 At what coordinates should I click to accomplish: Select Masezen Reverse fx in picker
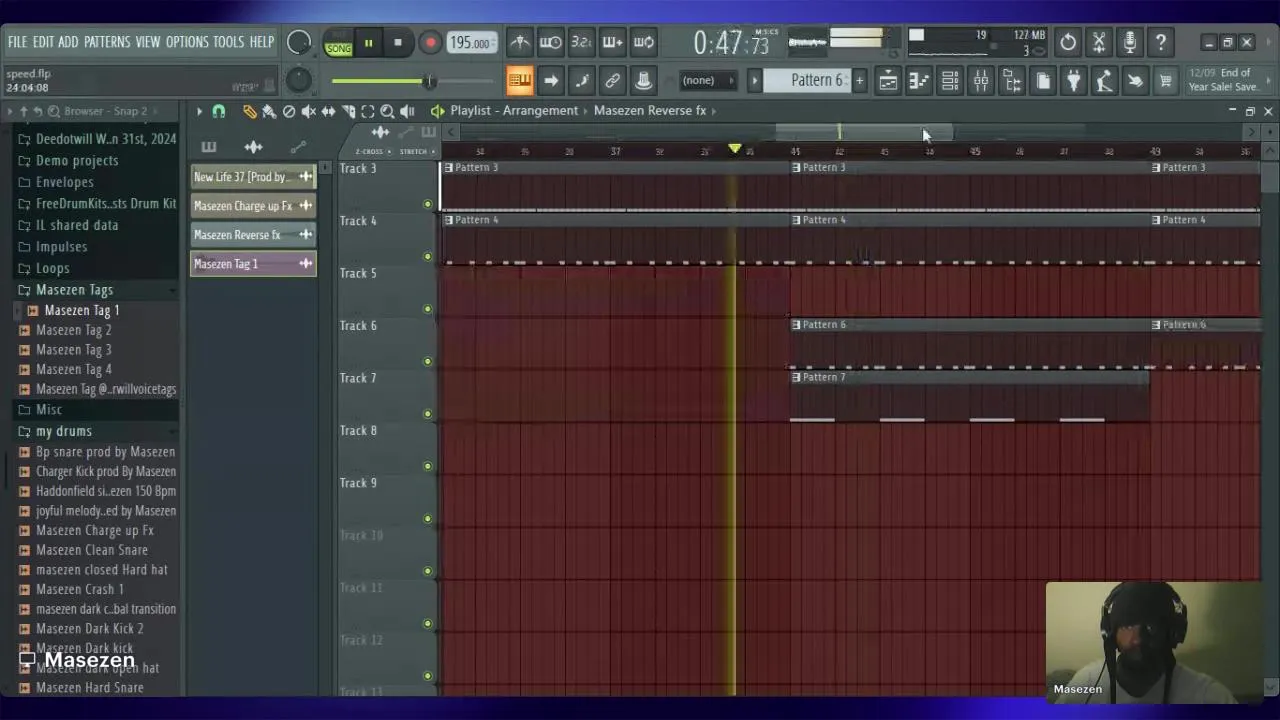coord(253,235)
